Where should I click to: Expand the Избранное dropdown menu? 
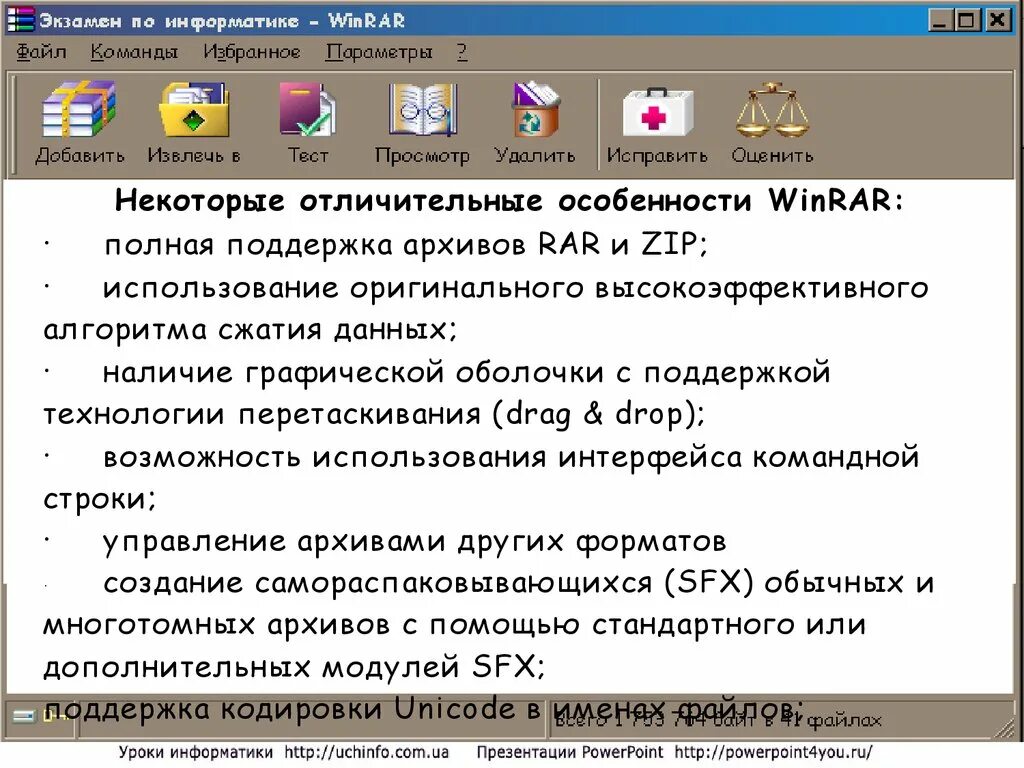251,50
